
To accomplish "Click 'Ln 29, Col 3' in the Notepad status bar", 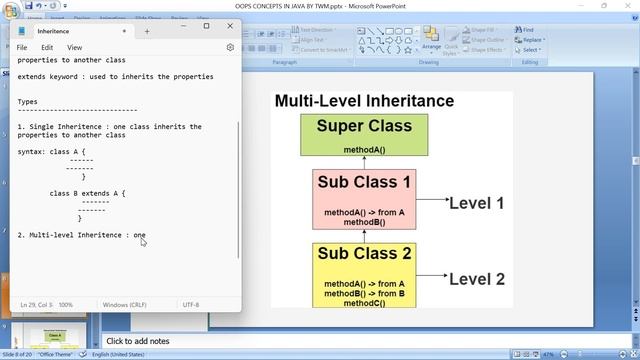I will coord(36,304).
